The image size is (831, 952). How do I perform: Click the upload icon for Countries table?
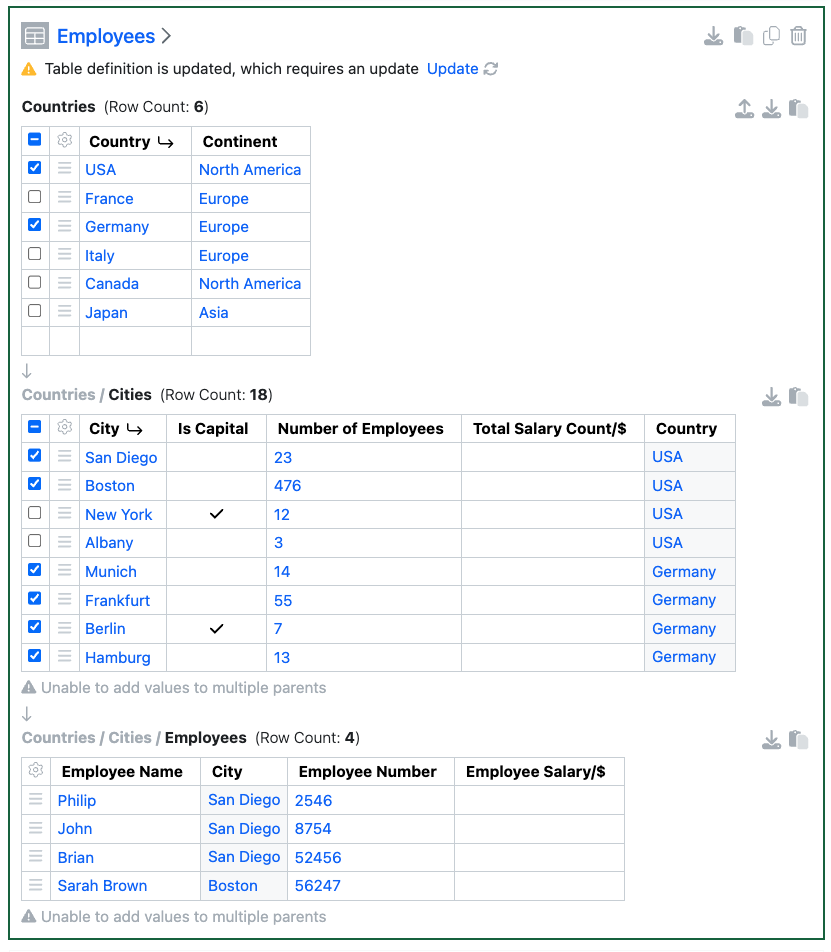click(x=744, y=109)
